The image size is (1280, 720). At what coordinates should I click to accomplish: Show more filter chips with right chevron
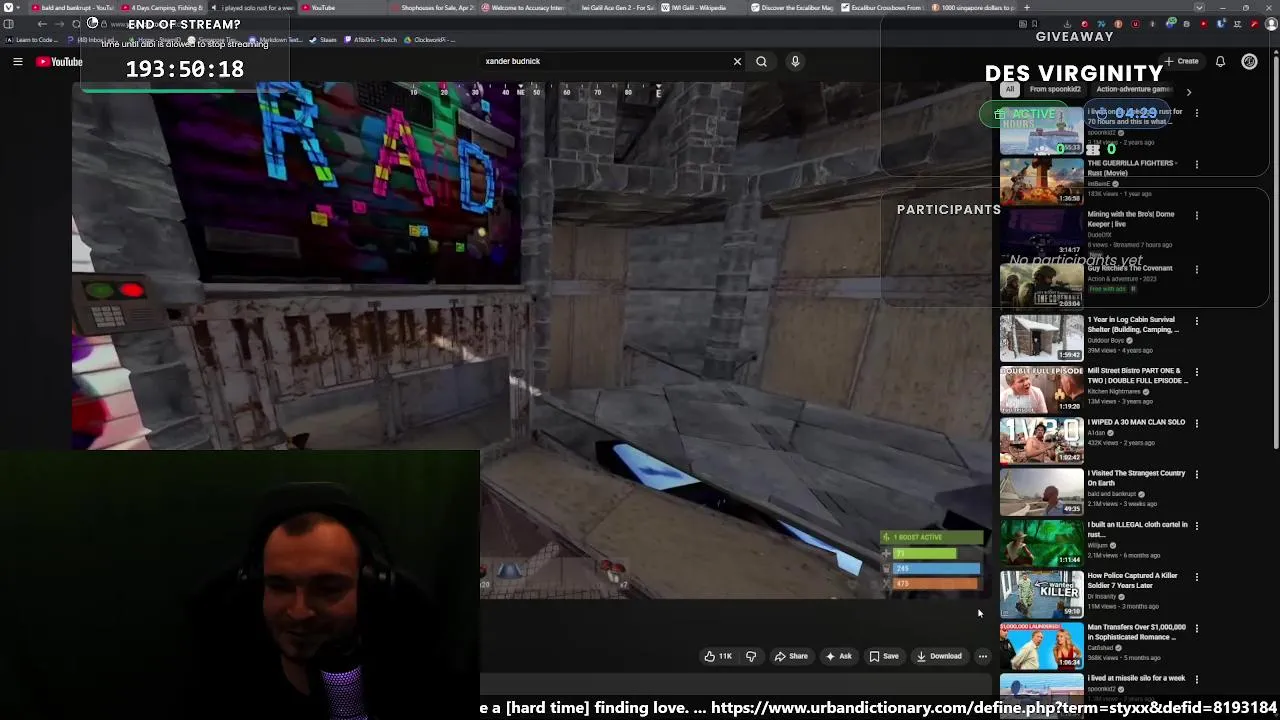pyautogui.click(x=1188, y=91)
